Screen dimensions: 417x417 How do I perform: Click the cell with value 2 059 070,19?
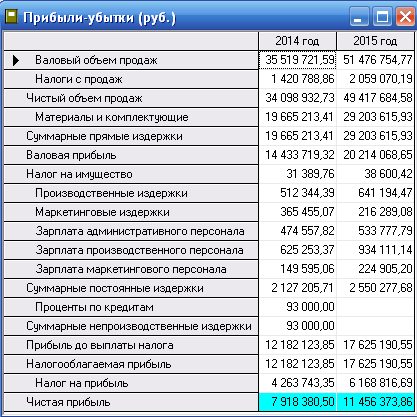375,79
